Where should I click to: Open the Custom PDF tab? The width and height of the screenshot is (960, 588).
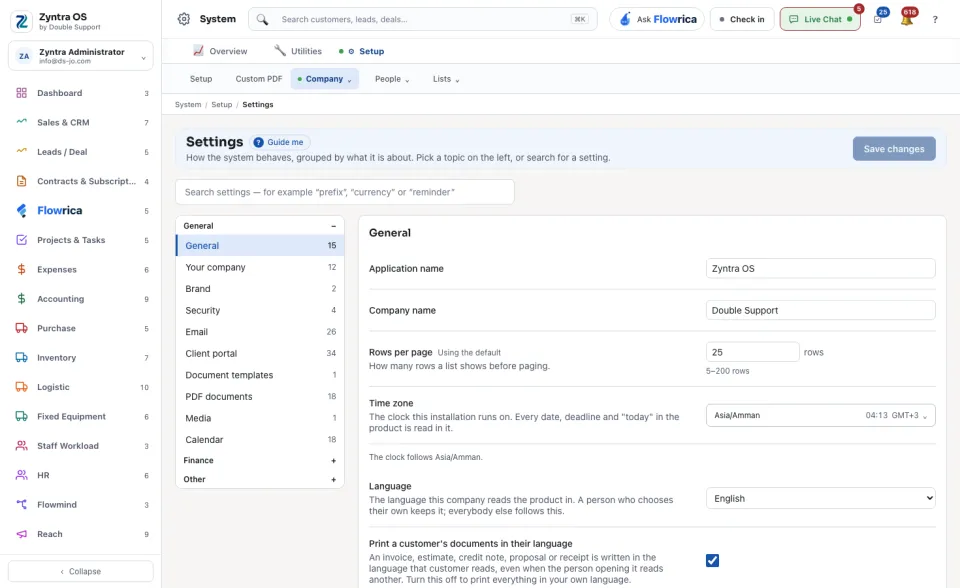click(x=259, y=79)
